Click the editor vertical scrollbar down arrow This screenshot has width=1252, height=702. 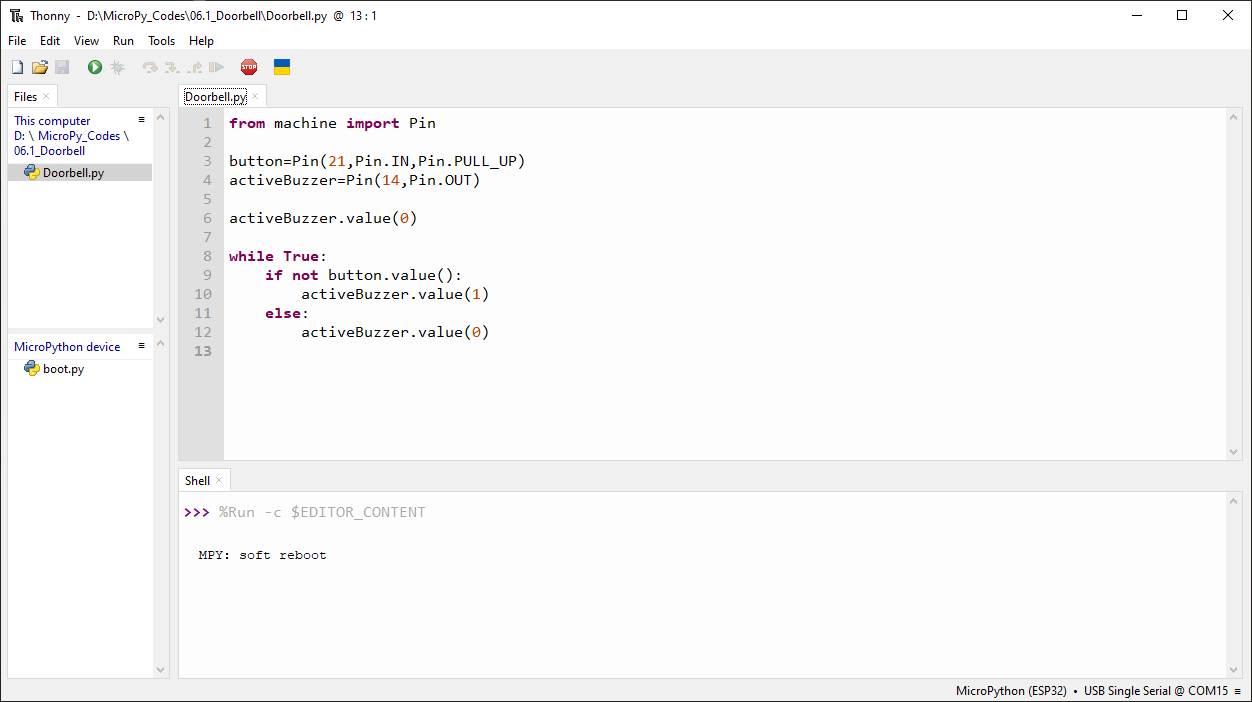click(1234, 452)
